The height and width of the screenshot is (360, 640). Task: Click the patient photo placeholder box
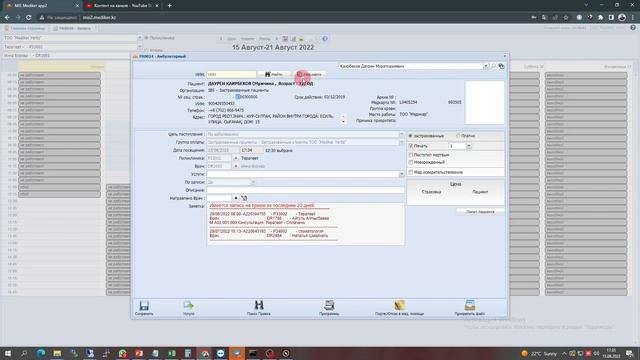click(484, 102)
